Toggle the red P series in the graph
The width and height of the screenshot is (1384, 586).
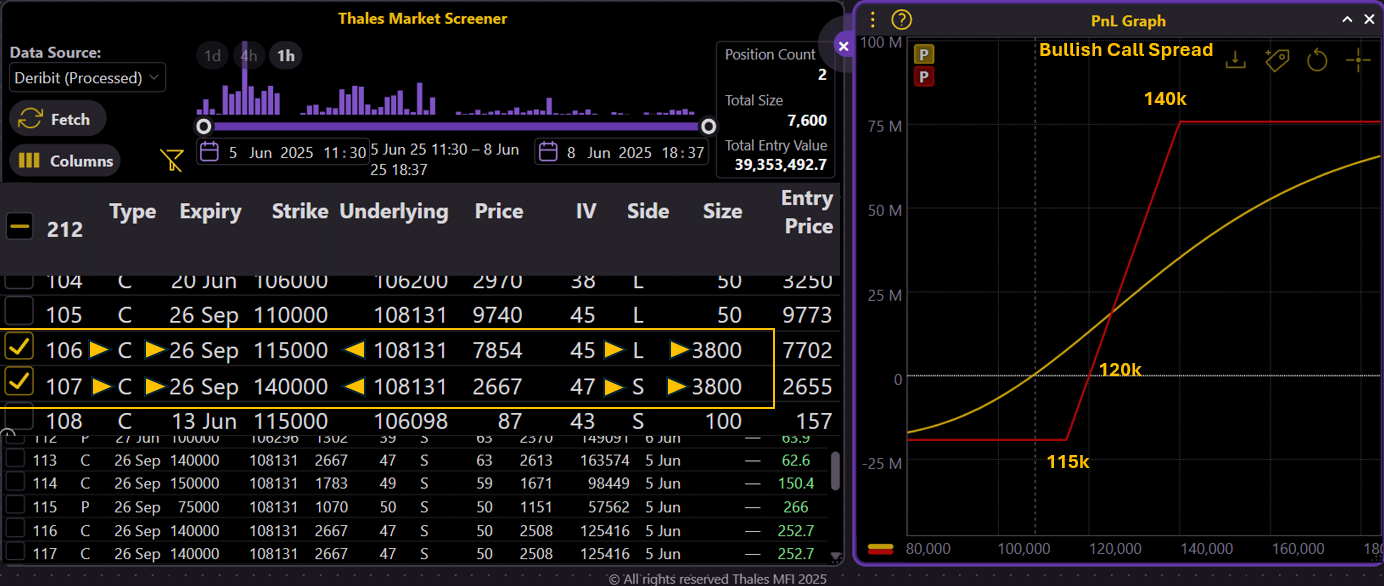point(924,76)
